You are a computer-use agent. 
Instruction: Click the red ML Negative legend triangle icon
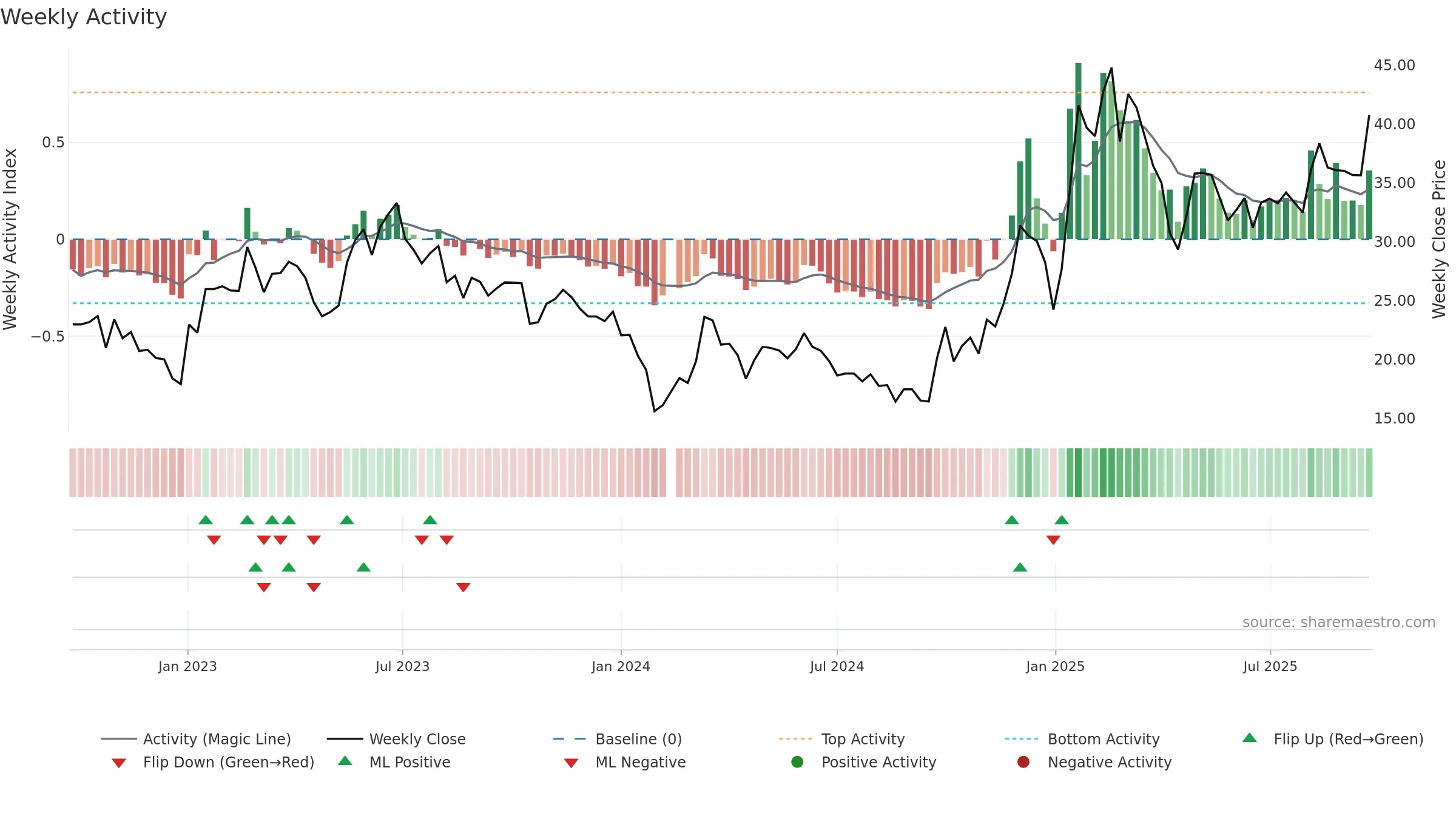tap(571, 763)
